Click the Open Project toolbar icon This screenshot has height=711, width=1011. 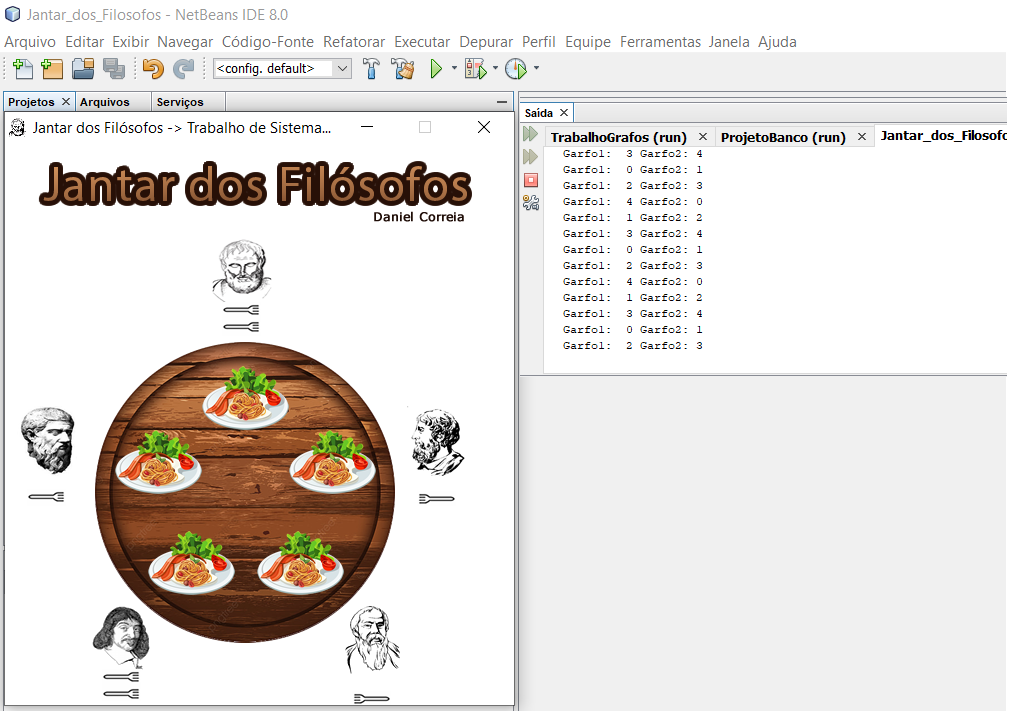tap(83, 68)
